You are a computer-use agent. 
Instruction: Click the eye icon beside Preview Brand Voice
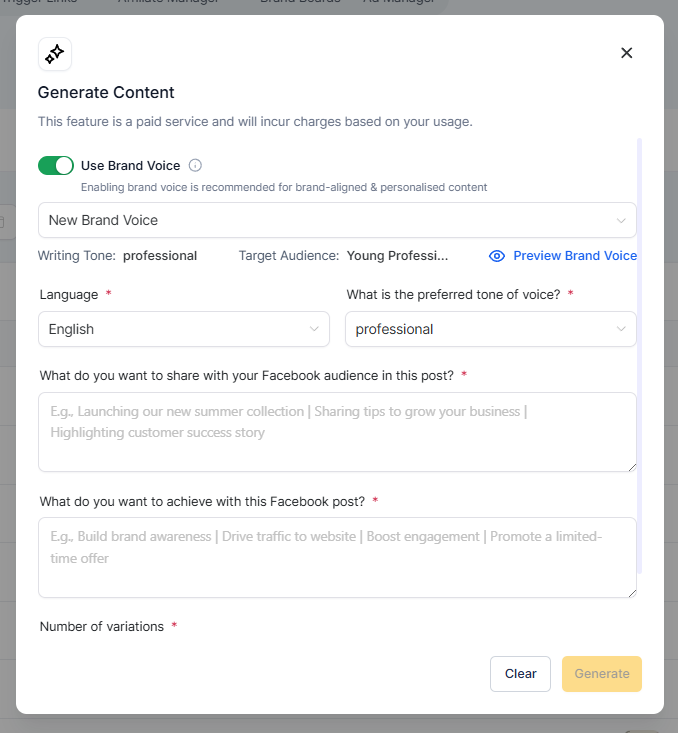click(497, 256)
